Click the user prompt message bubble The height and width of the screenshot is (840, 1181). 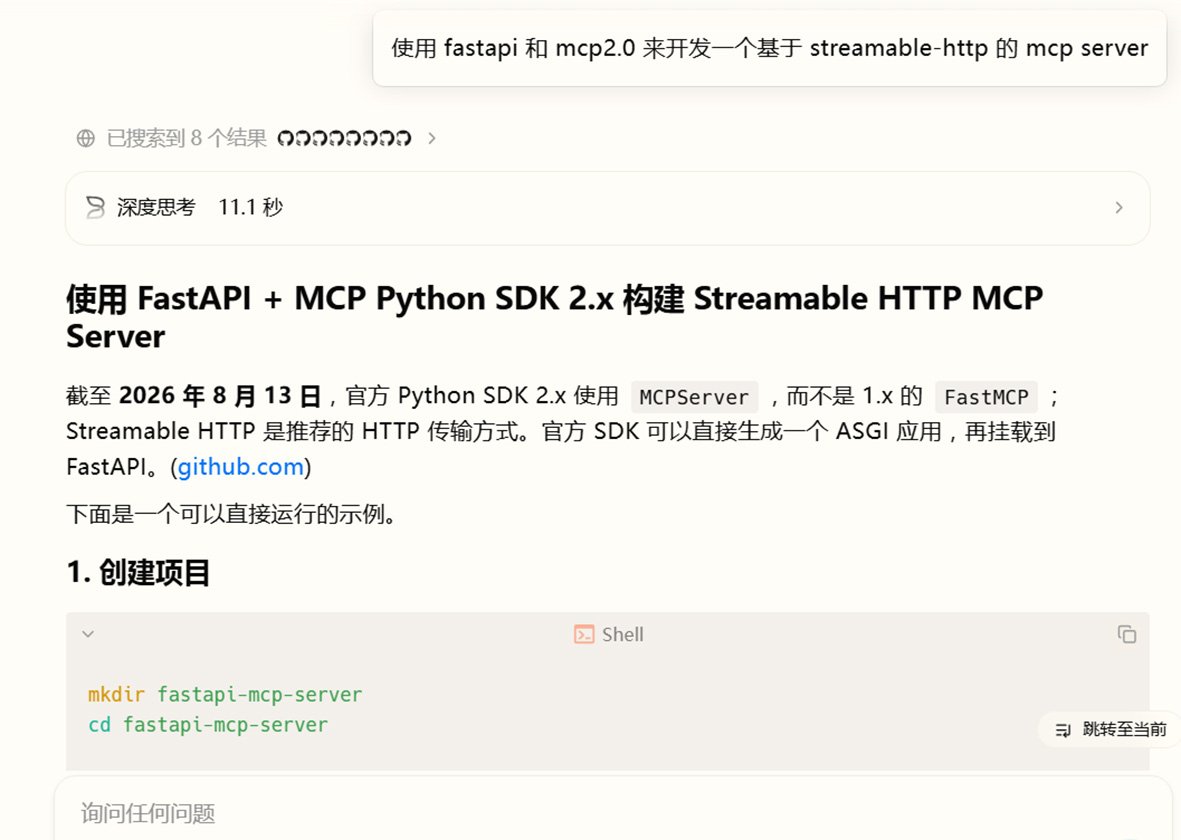pyautogui.click(x=769, y=48)
